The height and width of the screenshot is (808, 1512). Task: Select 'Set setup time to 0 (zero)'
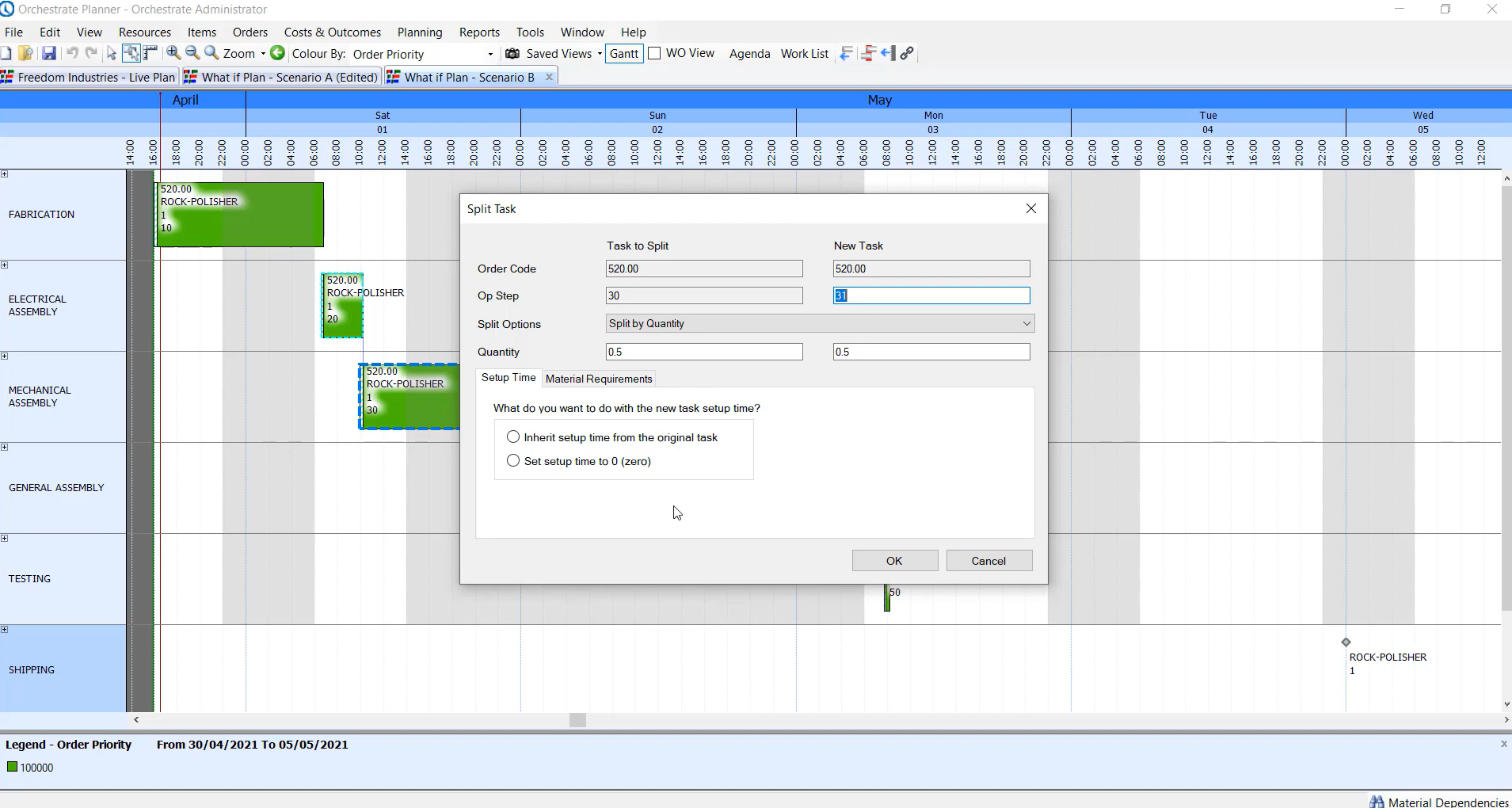[x=512, y=460]
